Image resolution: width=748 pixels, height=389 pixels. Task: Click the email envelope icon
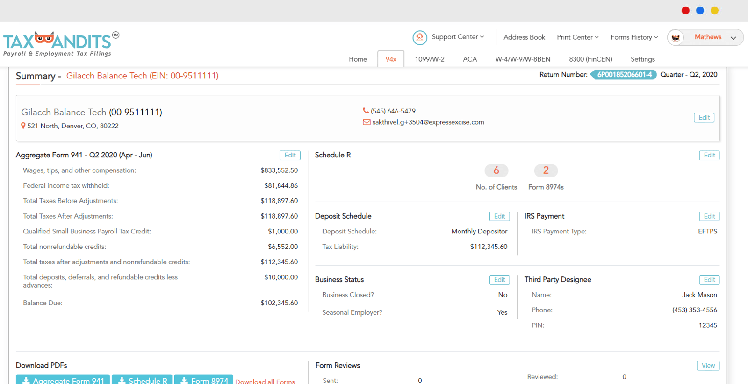(x=366, y=122)
